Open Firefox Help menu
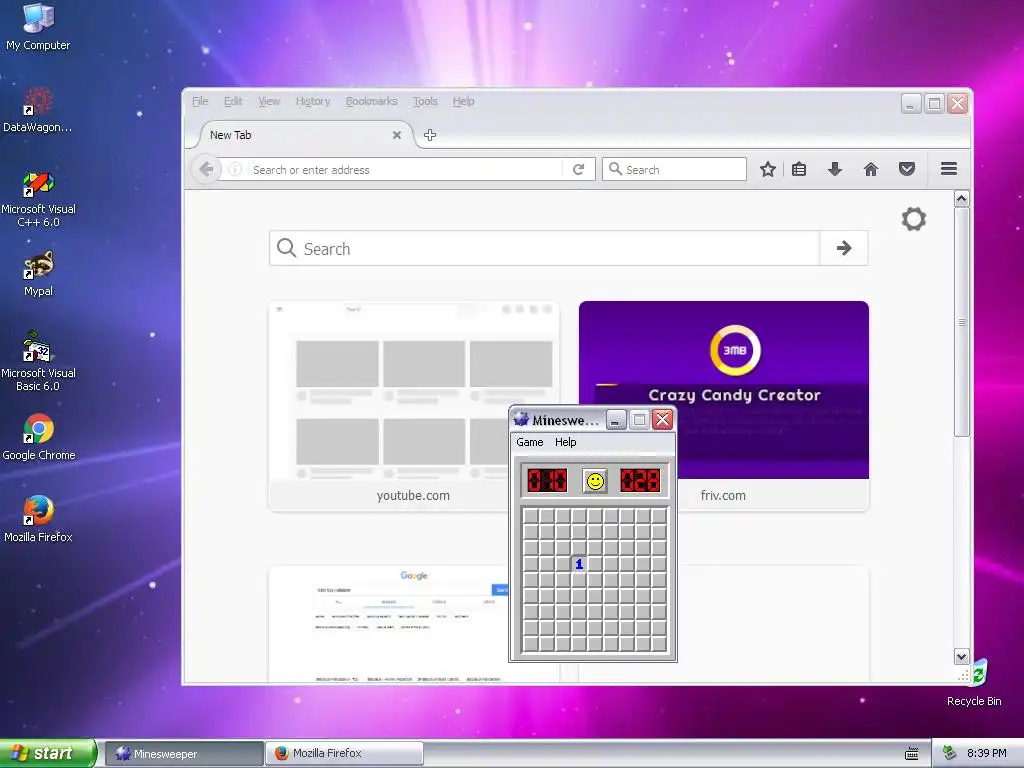This screenshot has width=1024, height=768. tap(464, 101)
